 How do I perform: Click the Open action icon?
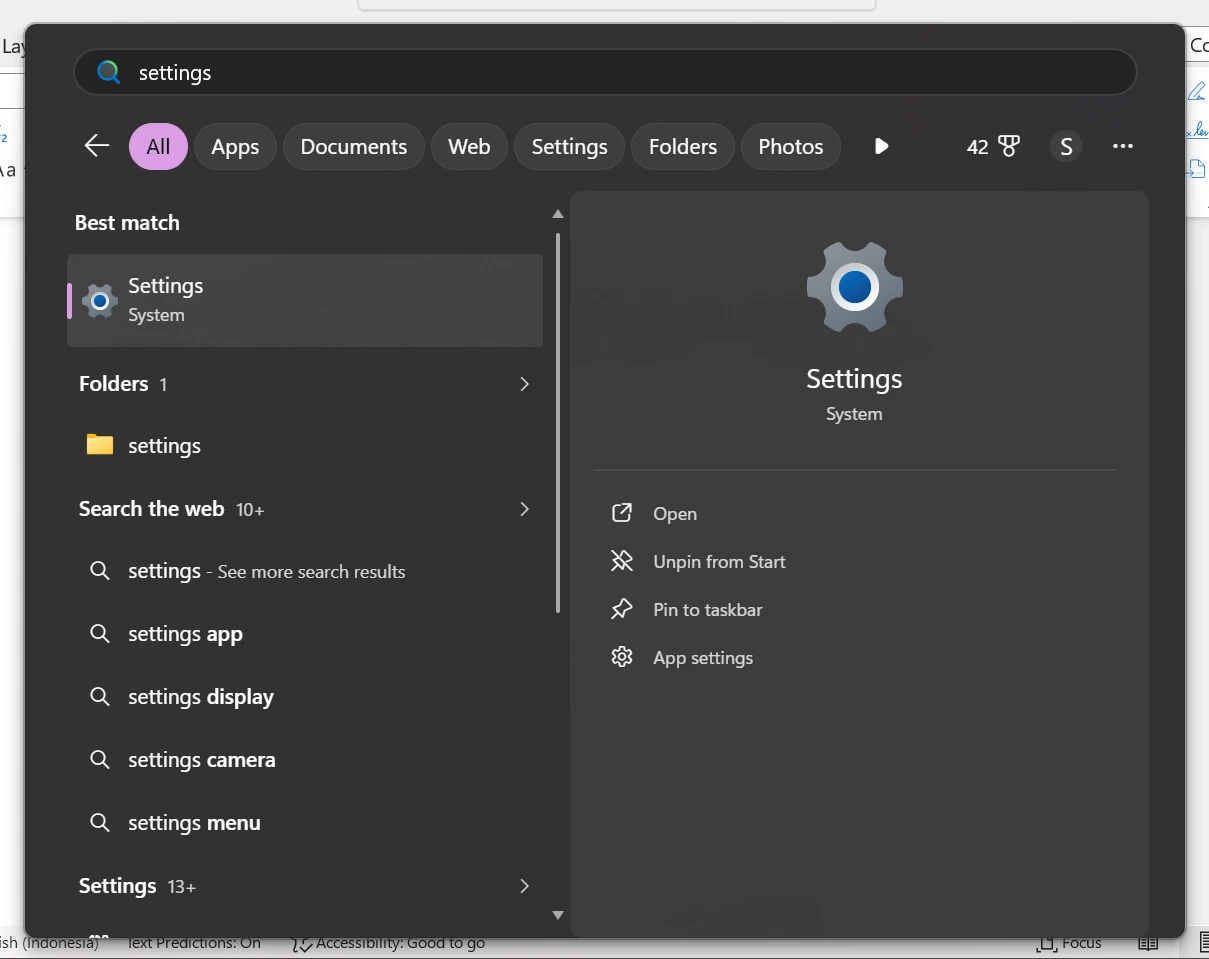[x=622, y=513]
